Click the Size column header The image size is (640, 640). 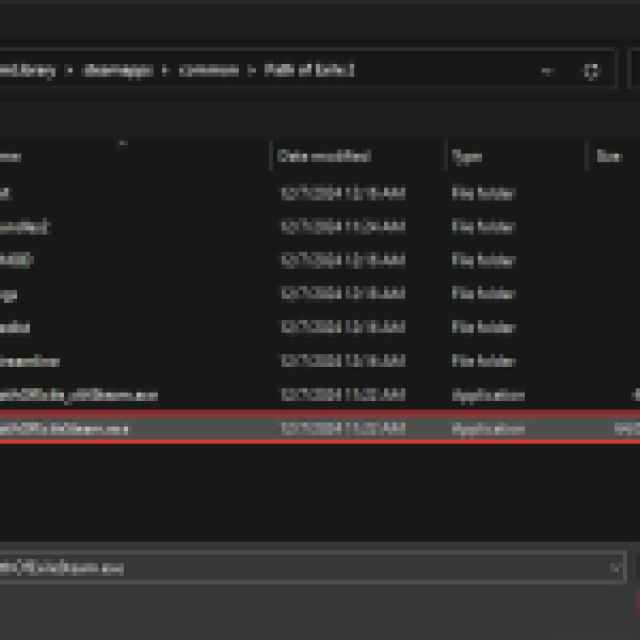(x=608, y=157)
